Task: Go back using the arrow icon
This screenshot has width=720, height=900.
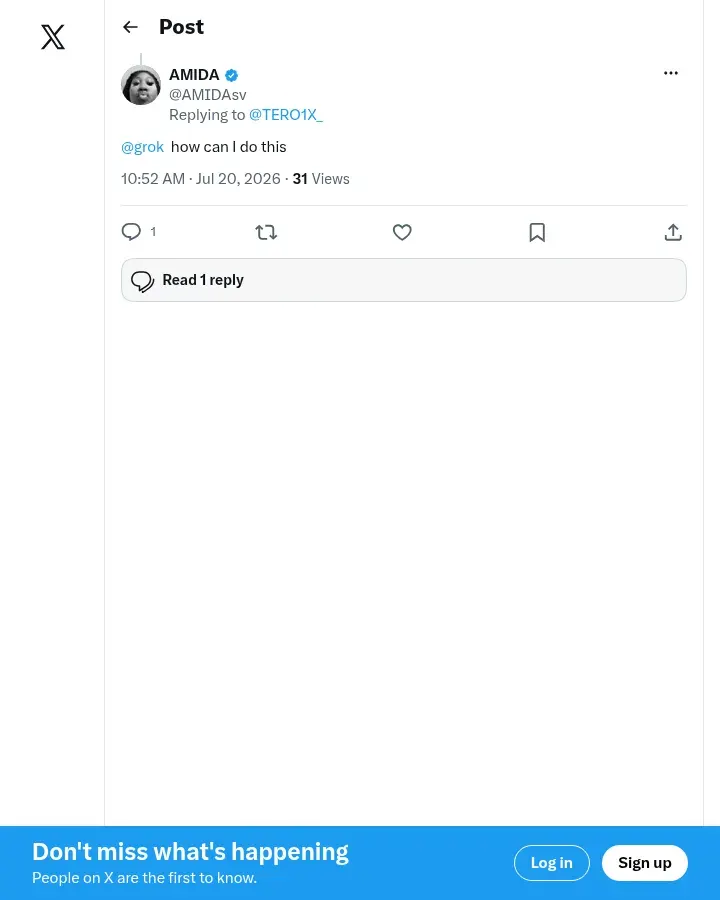Action: coord(130,27)
